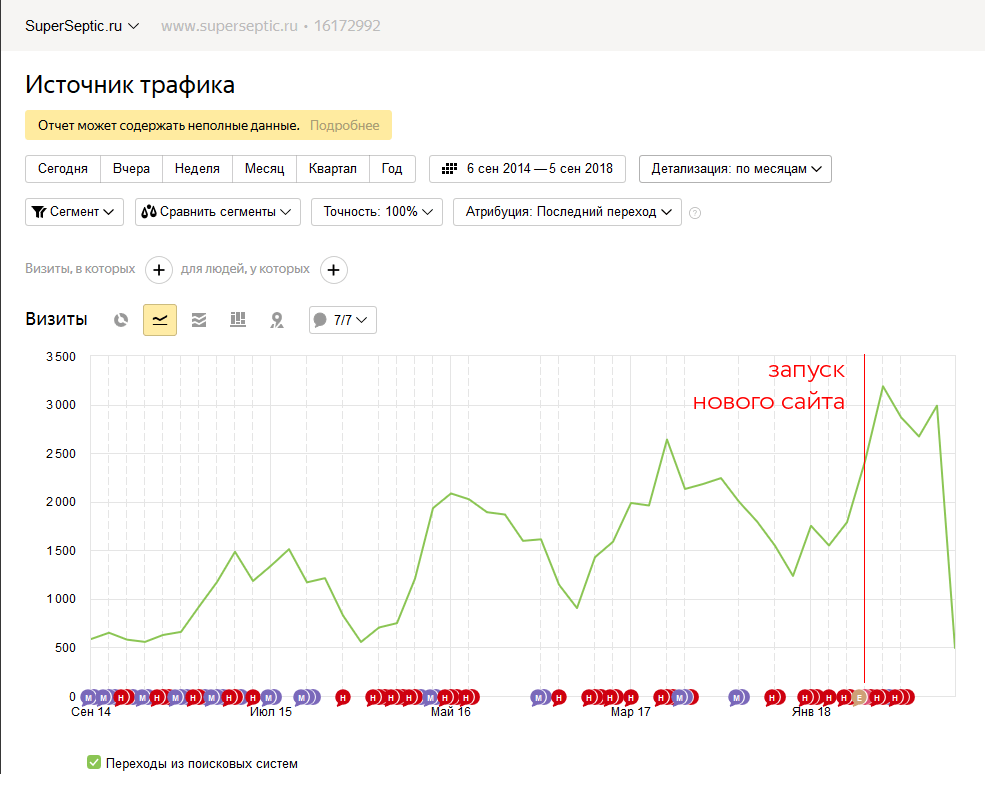Screen dimensions: 985x810
Task: Click attribution help question mark icon
Action: (695, 212)
